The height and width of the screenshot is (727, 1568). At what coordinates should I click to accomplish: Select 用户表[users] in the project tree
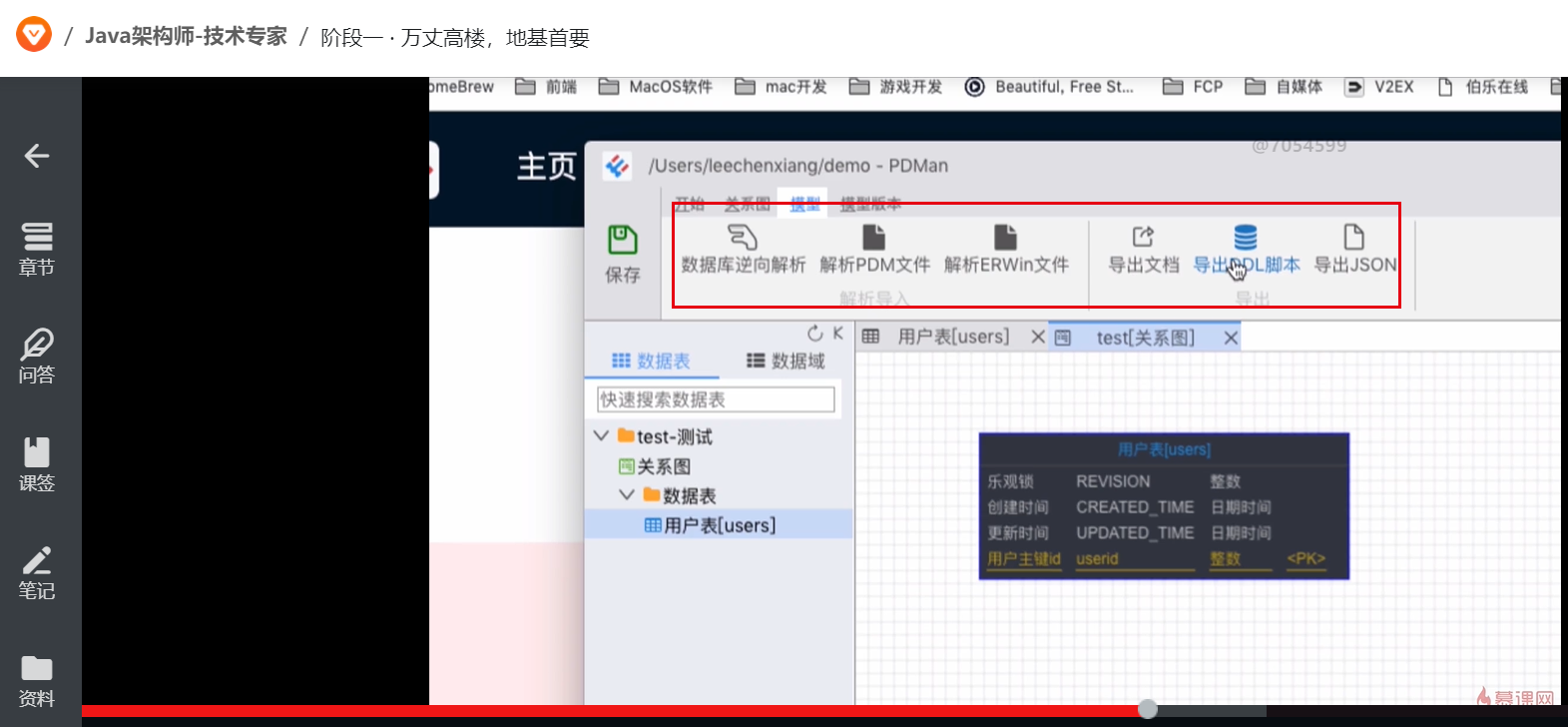711,525
